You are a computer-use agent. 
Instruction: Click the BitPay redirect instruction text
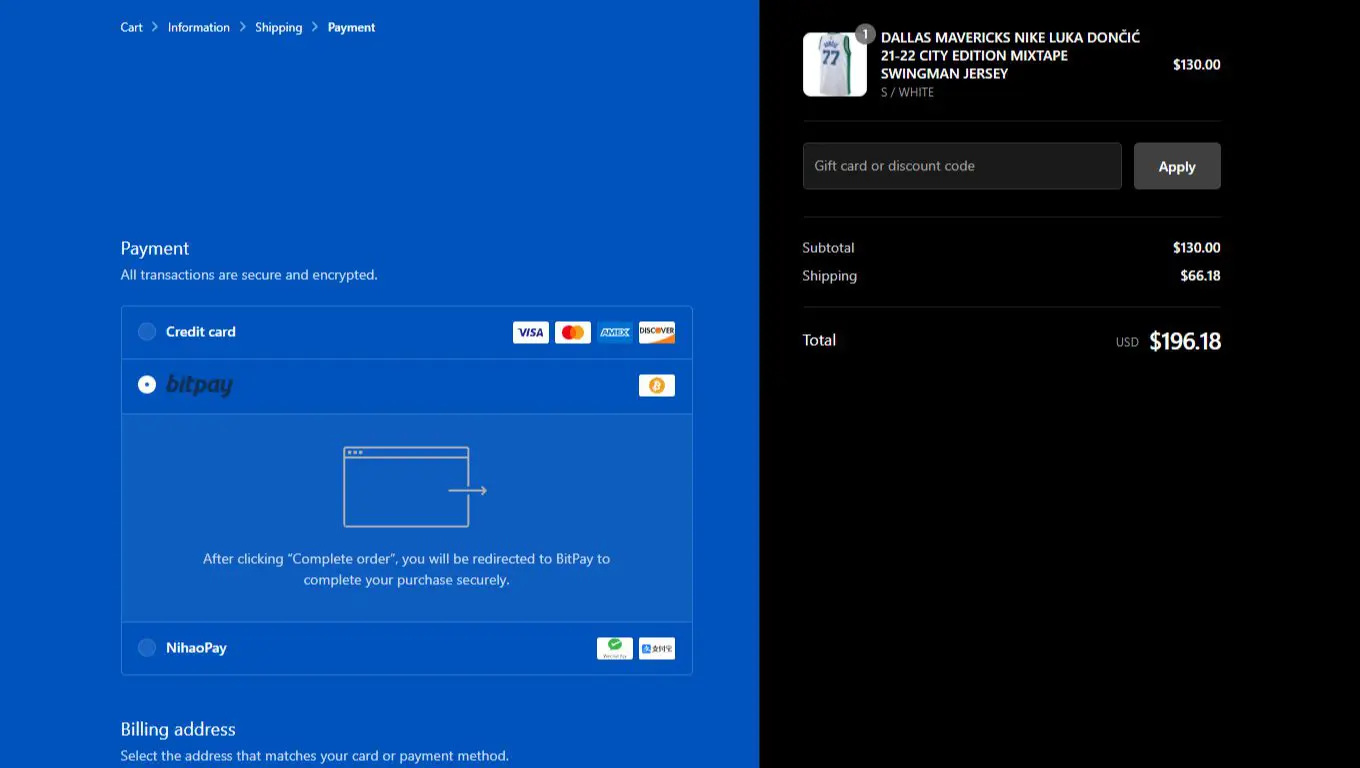tap(407, 569)
